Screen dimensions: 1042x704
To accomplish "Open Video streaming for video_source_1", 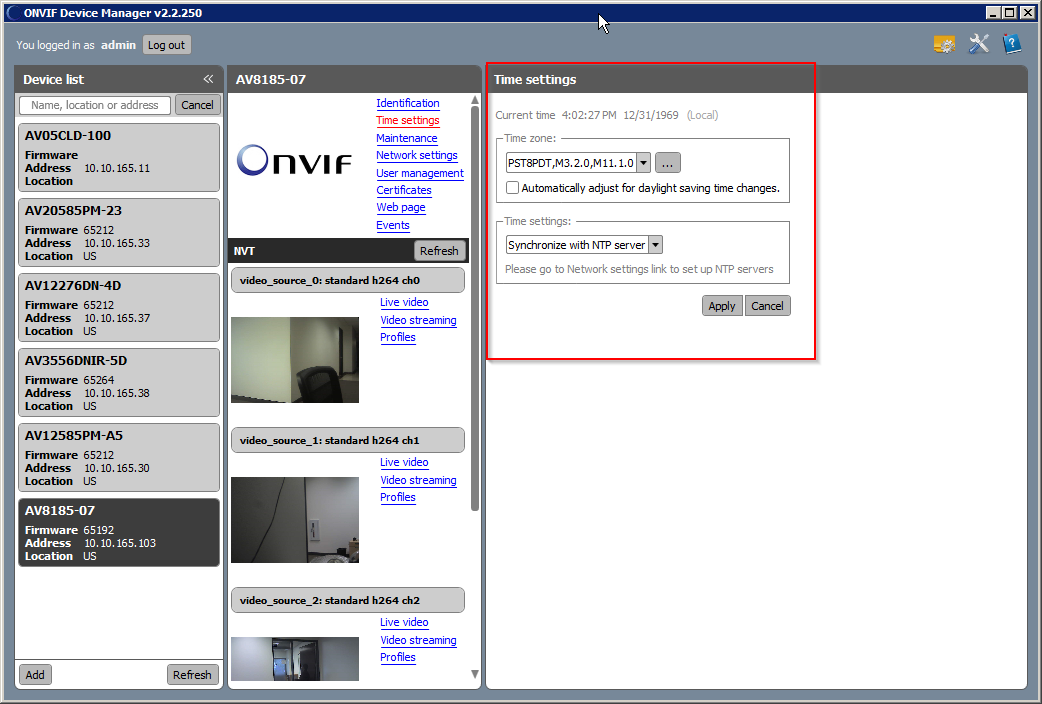I will pyautogui.click(x=419, y=481).
